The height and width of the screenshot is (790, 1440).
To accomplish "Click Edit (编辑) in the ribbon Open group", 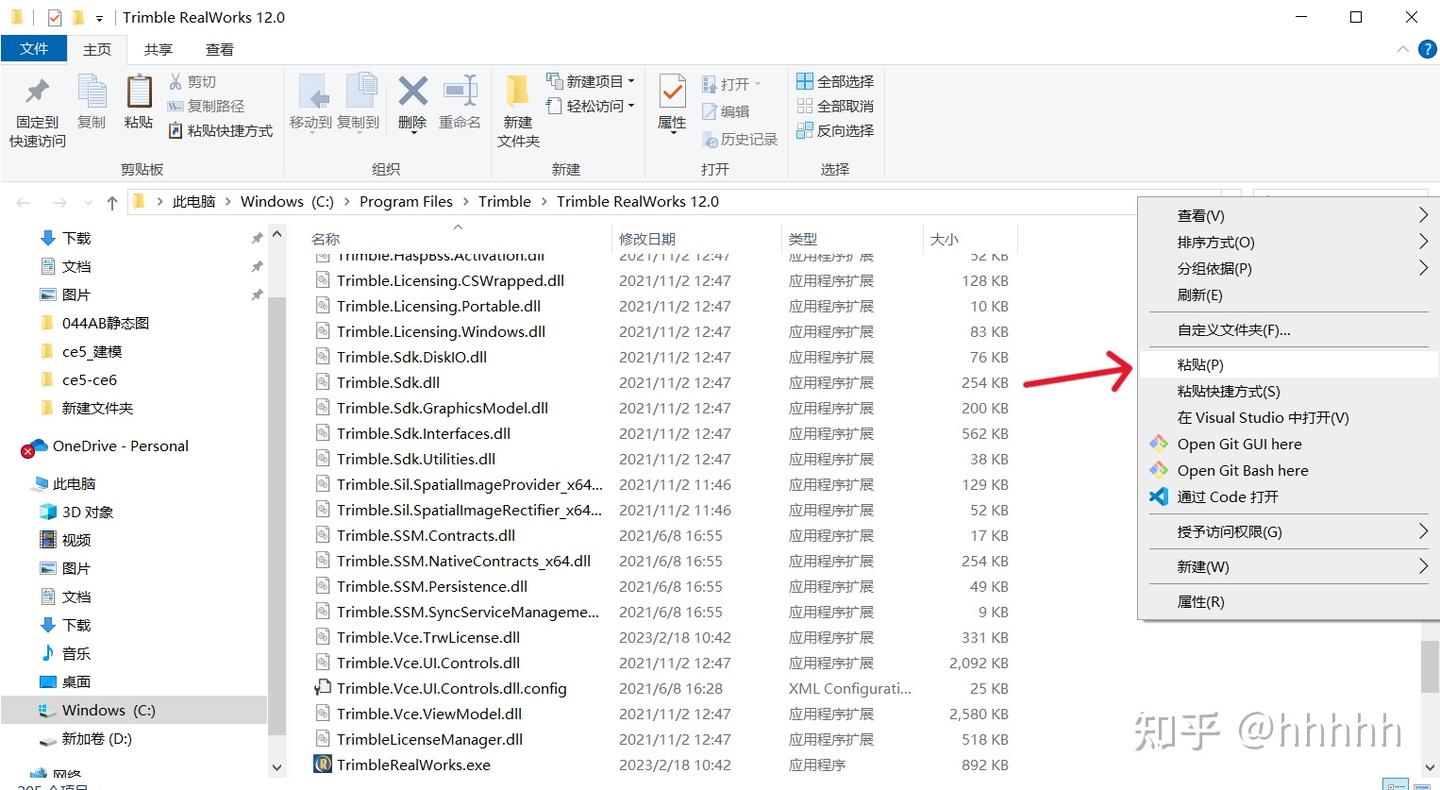I will 725,112.
